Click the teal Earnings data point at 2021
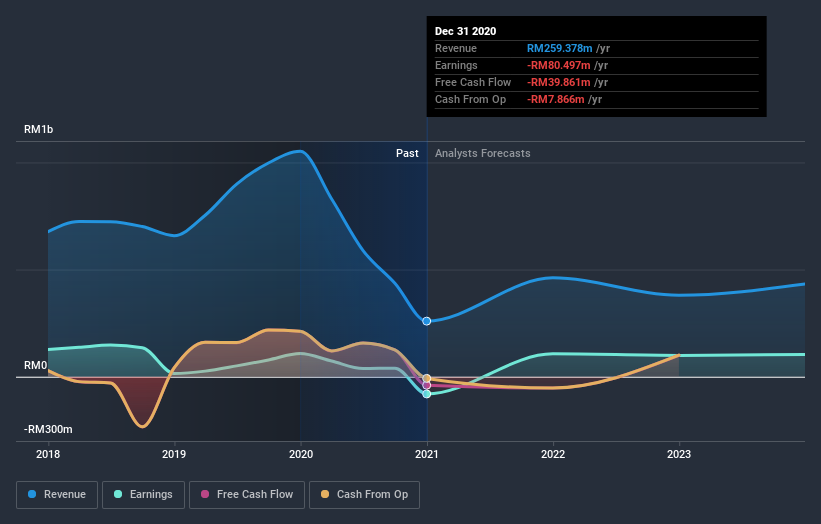Viewport: 821px width, 524px height. [x=427, y=394]
